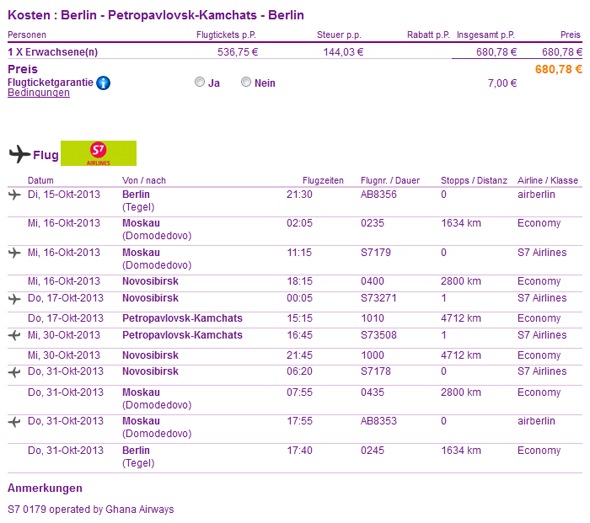Image resolution: width=590 pixels, height=523 pixels.
Task: Click plane icon on Novosibirsk 06:20 departure row
Action: (x=14, y=372)
